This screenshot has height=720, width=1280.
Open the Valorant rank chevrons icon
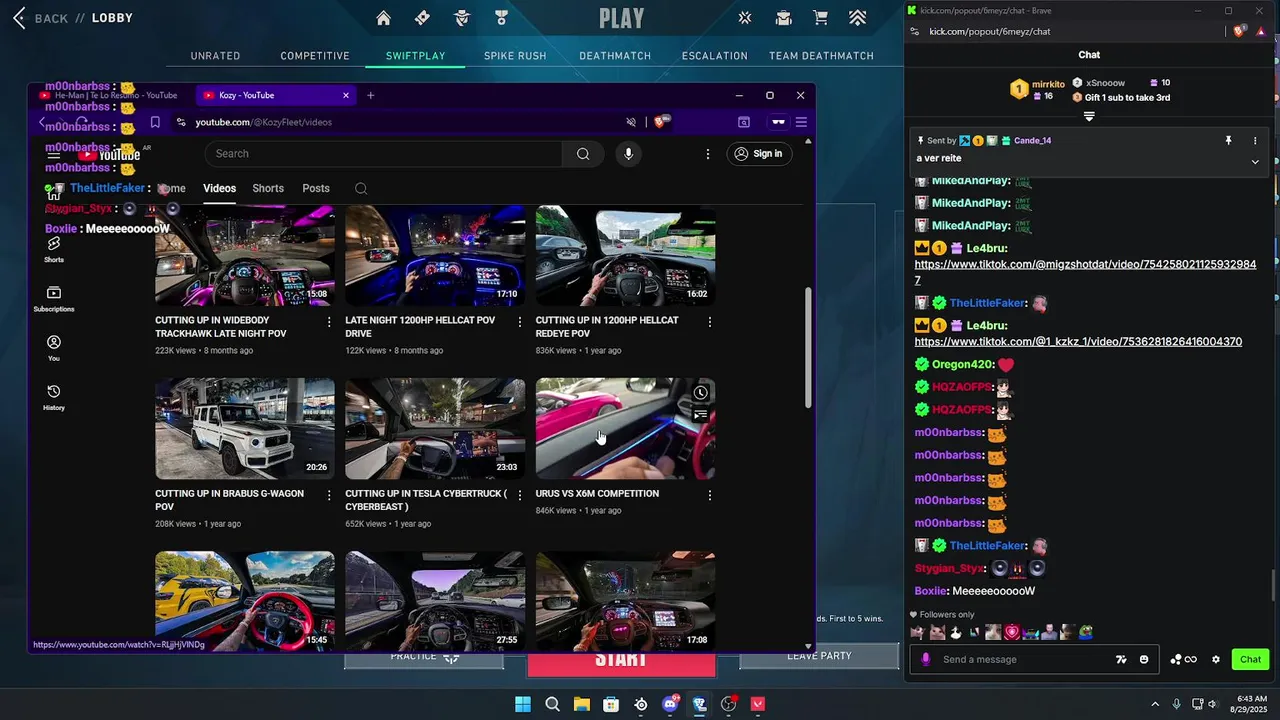(858, 18)
